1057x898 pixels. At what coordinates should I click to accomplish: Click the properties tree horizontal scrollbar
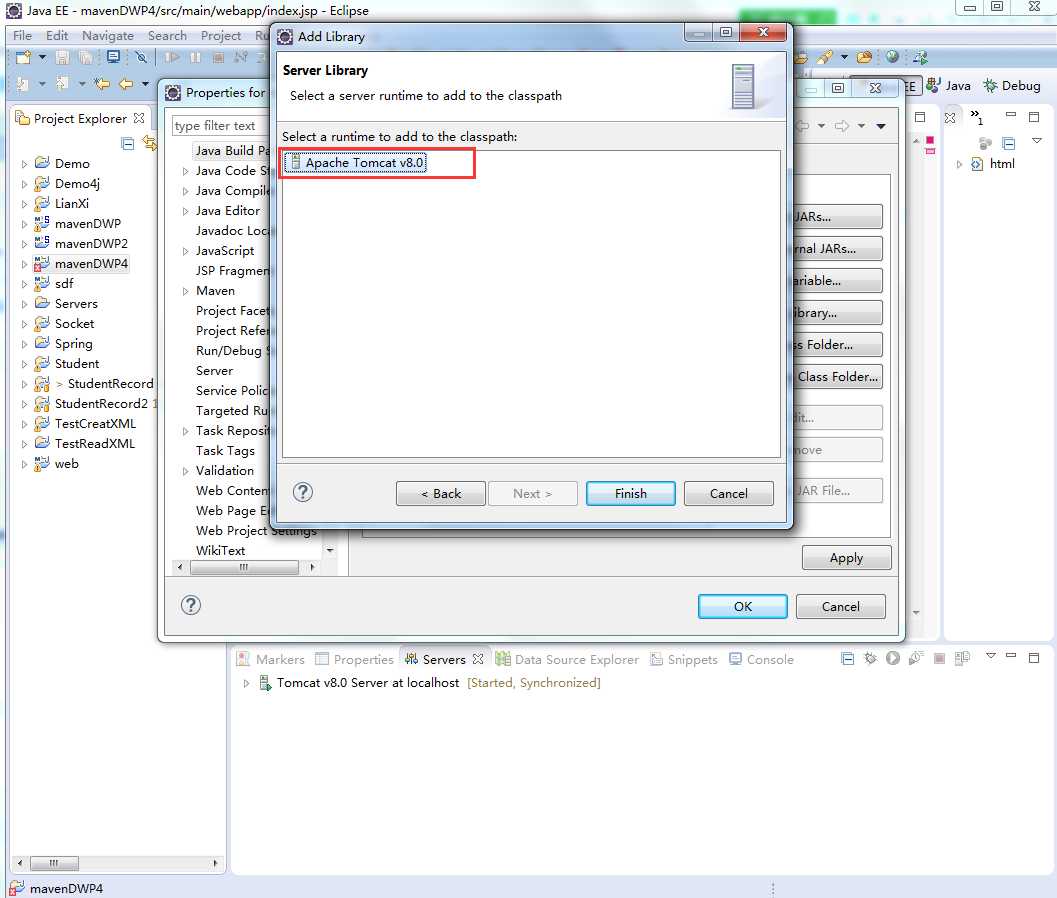coord(245,568)
